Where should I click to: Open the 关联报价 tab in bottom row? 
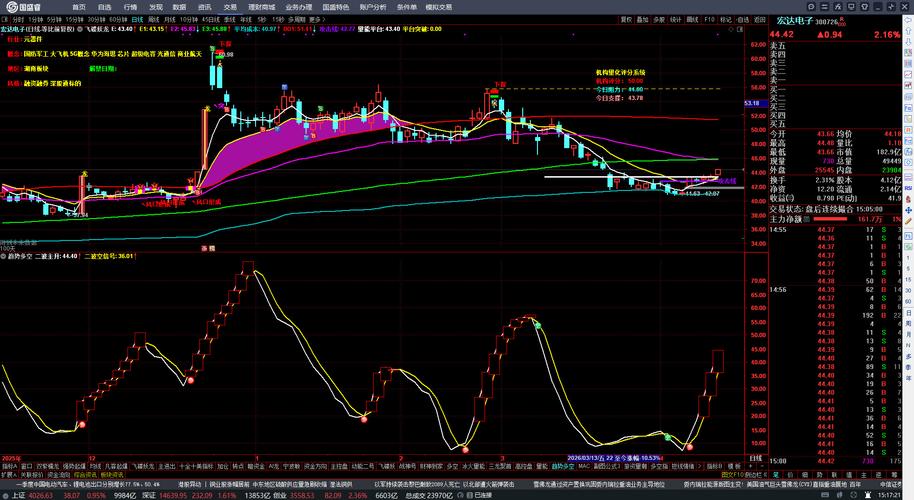tap(32, 475)
